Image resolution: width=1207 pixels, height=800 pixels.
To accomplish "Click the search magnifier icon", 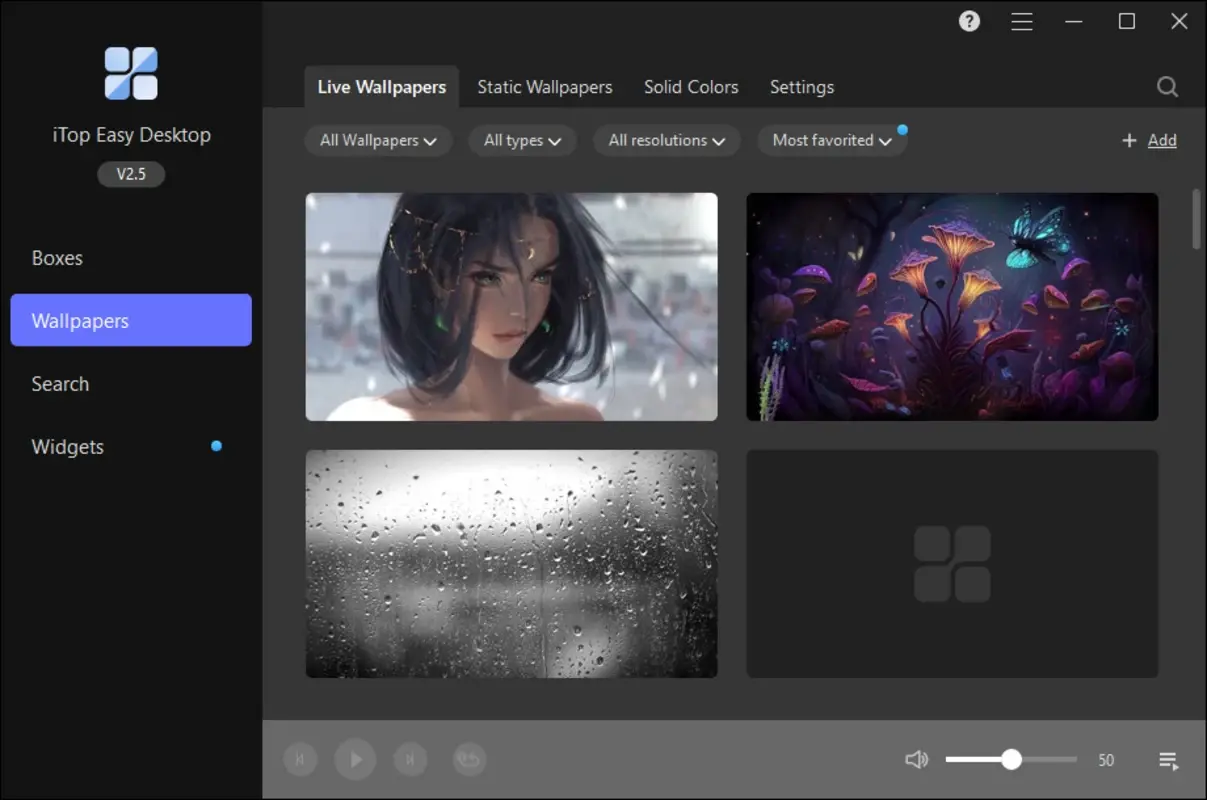I will (1167, 87).
